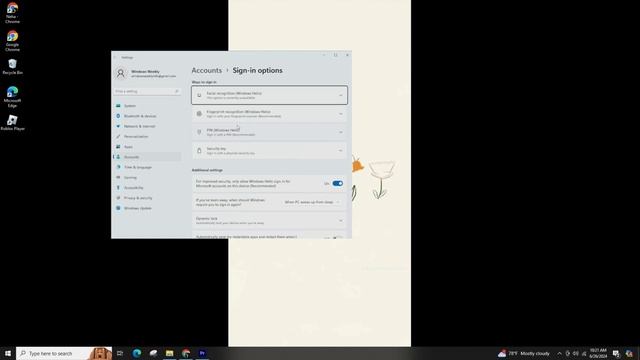Show hidden system tray icons
The image size is (640, 360).
coord(560,353)
